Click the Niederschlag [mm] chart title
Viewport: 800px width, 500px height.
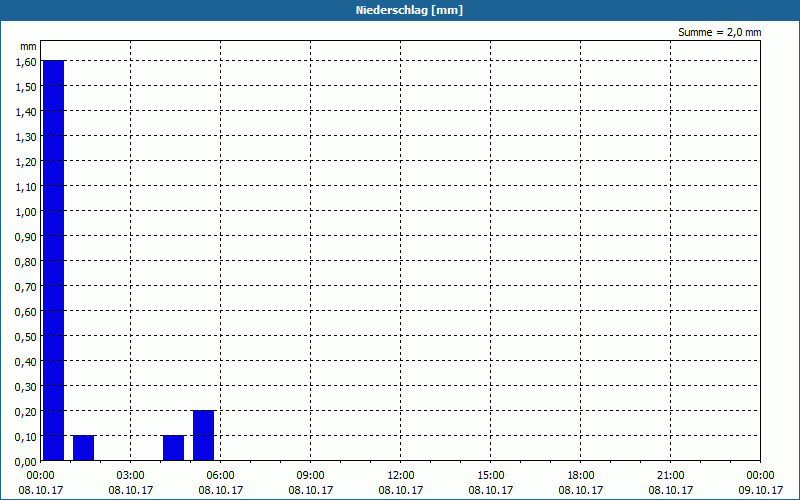(409, 10)
